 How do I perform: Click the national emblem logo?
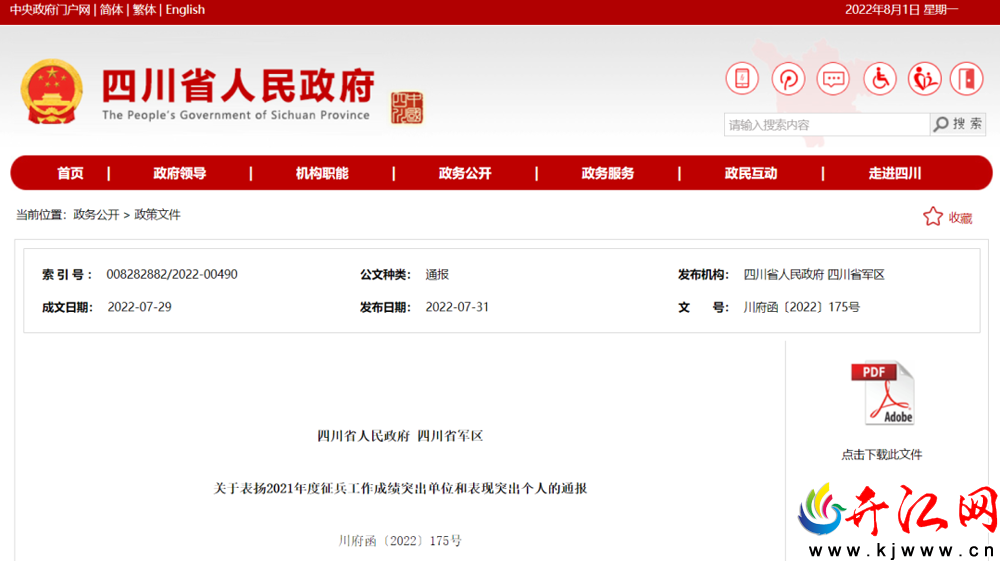(x=52, y=92)
